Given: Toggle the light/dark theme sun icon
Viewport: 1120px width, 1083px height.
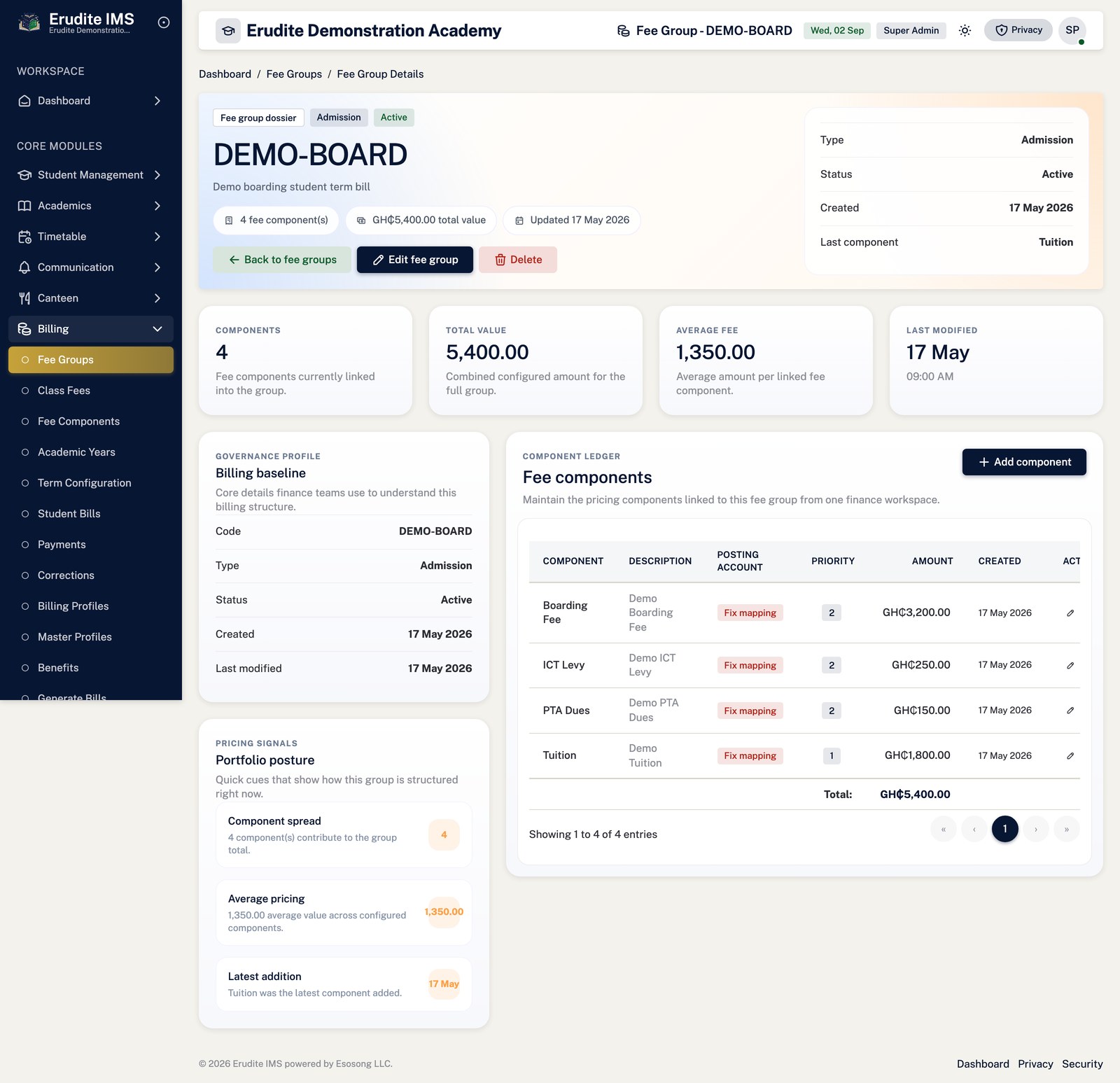Looking at the screenshot, I should pos(965,30).
